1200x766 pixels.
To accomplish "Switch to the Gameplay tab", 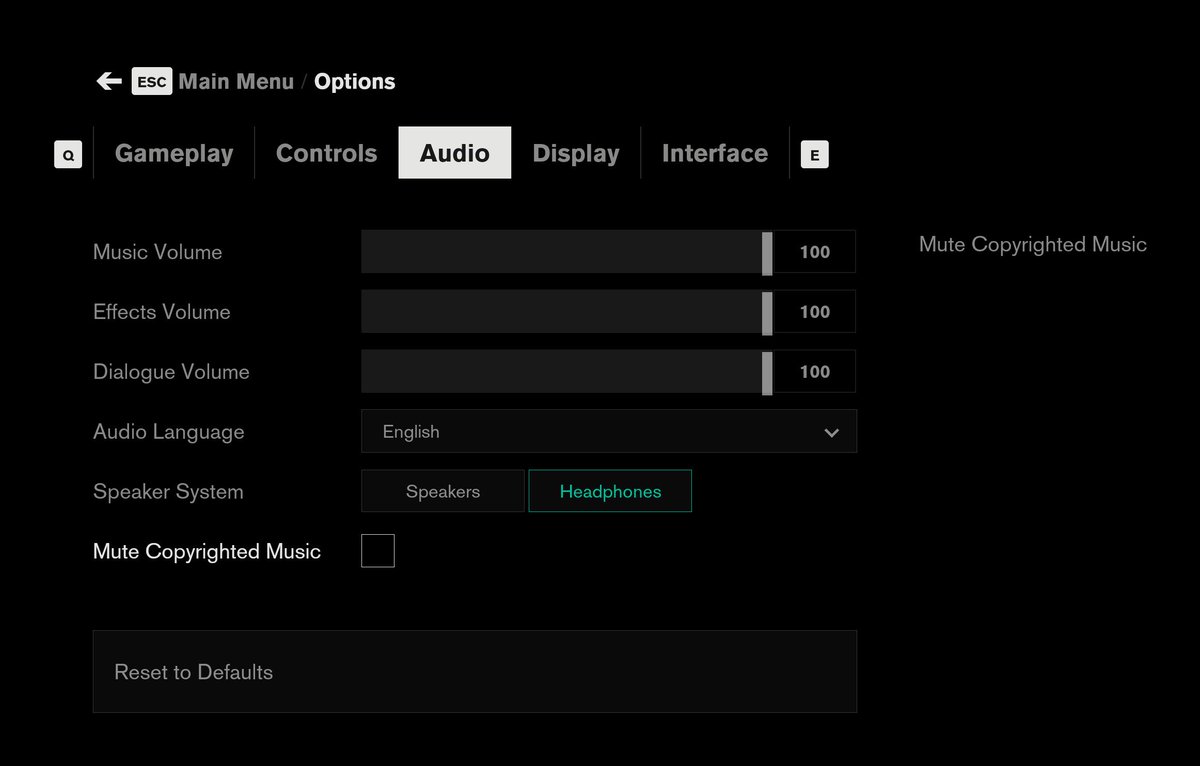I will point(174,153).
